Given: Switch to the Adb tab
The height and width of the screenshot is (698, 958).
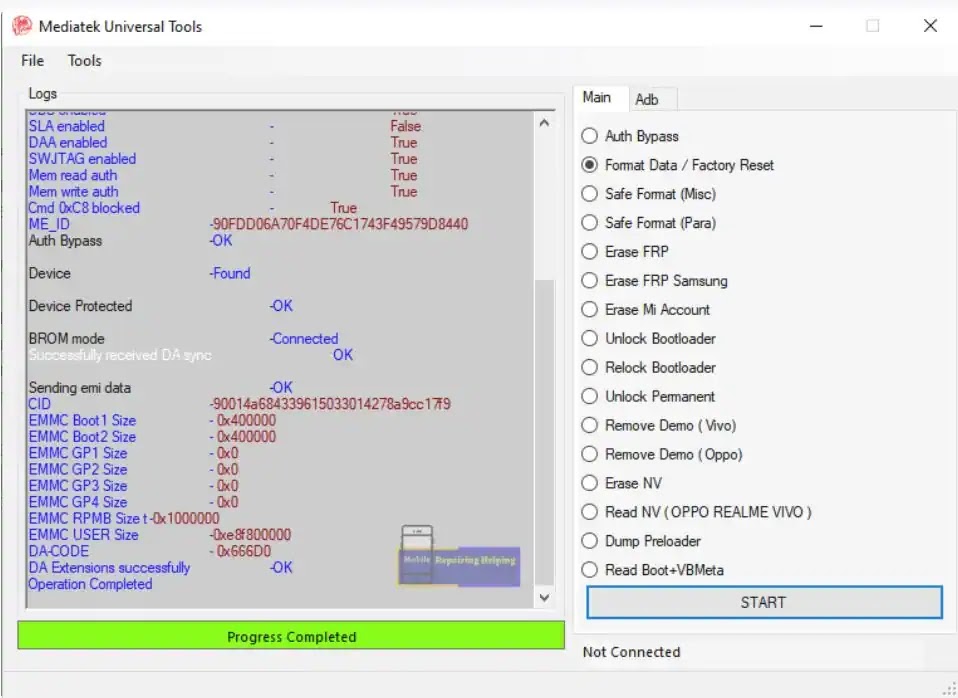Looking at the screenshot, I should click(x=646, y=99).
